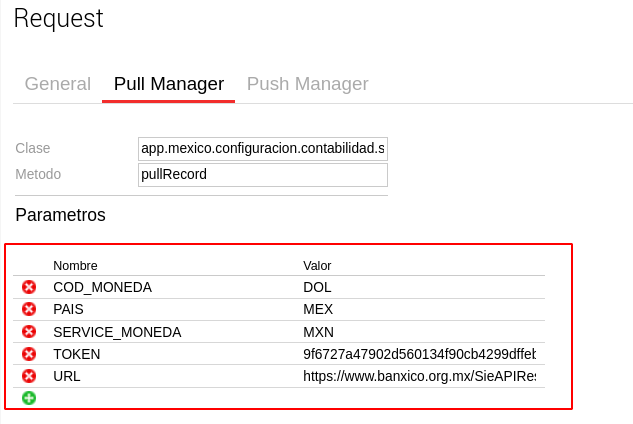This screenshot has width=633, height=424.
Task: Click the Valor column header
Action: click(317, 265)
